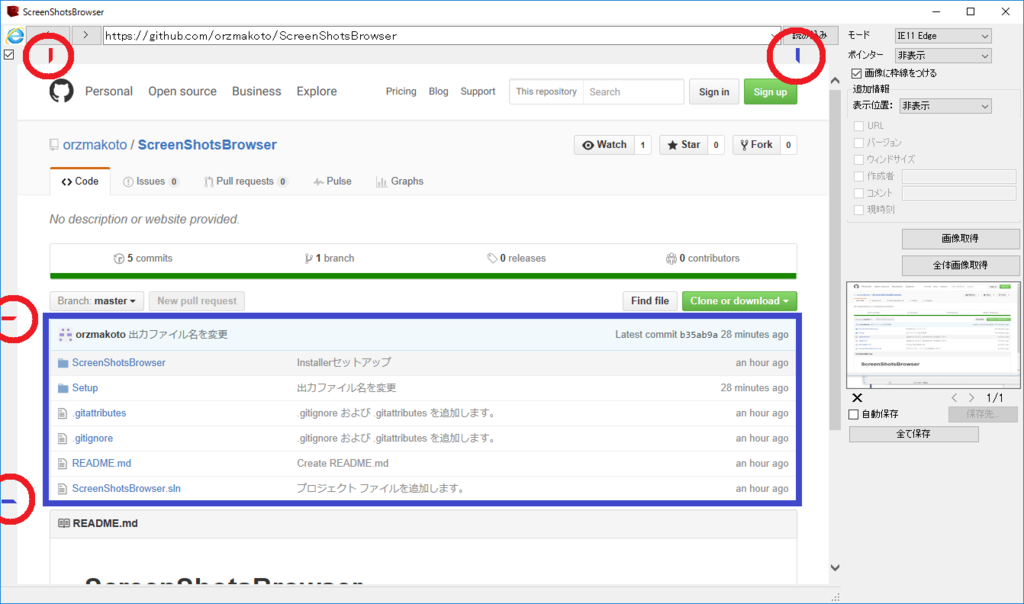Open the Code tab
The image size is (1024, 604).
[x=80, y=182]
